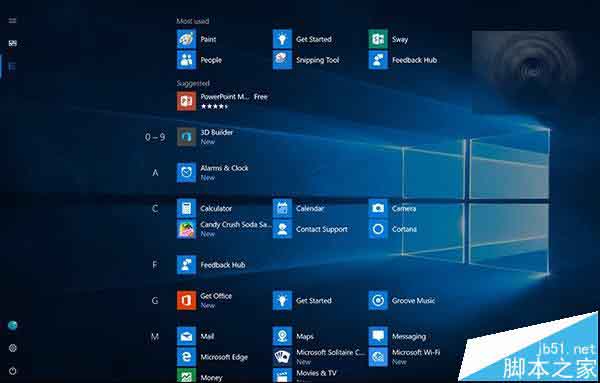Click the letter M section header
Image resolution: width=600 pixels, height=383 pixels.
pyautogui.click(x=155, y=337)
